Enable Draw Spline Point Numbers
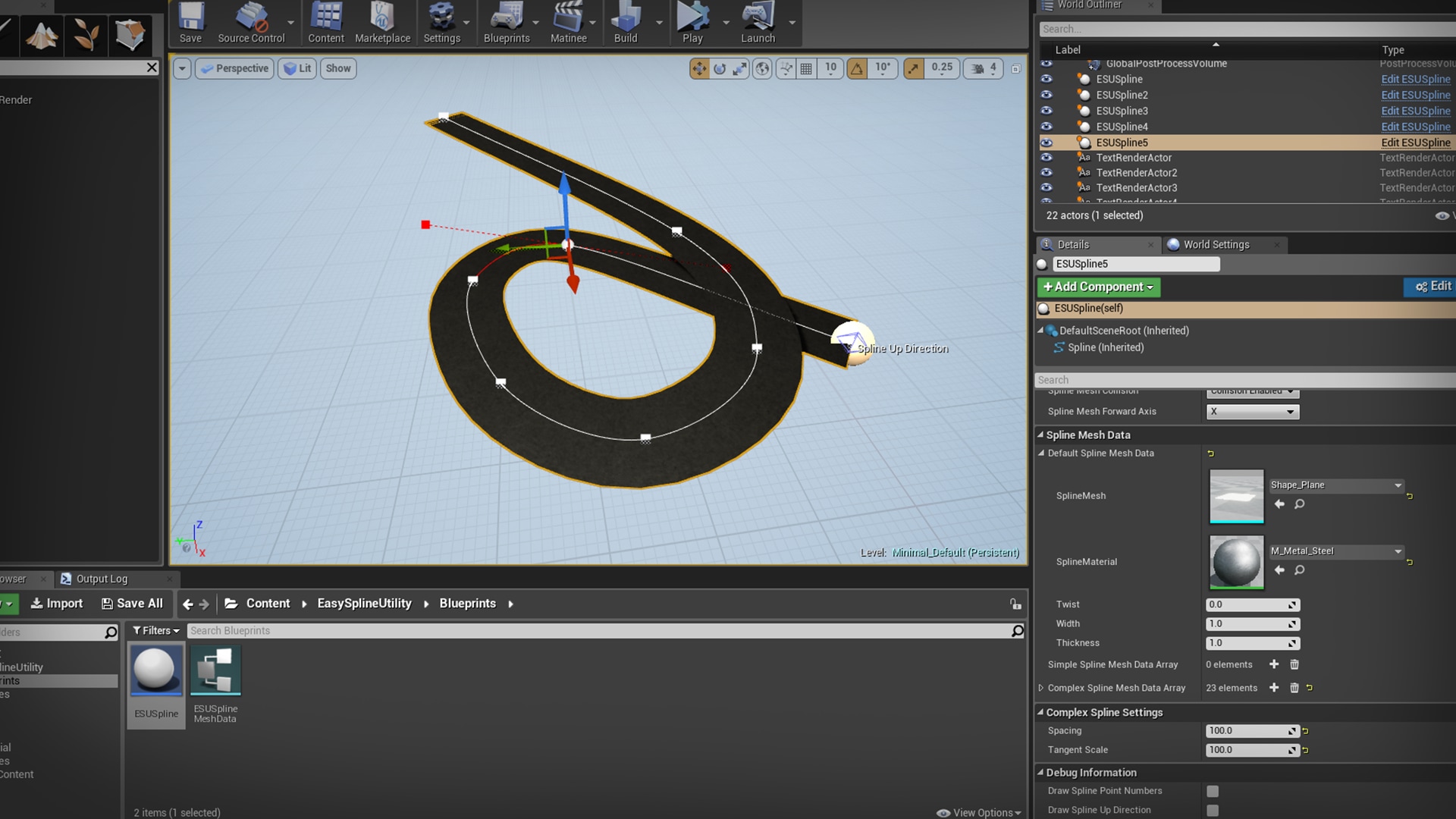Viewport: 1456px width, 819px height. 1211,790
